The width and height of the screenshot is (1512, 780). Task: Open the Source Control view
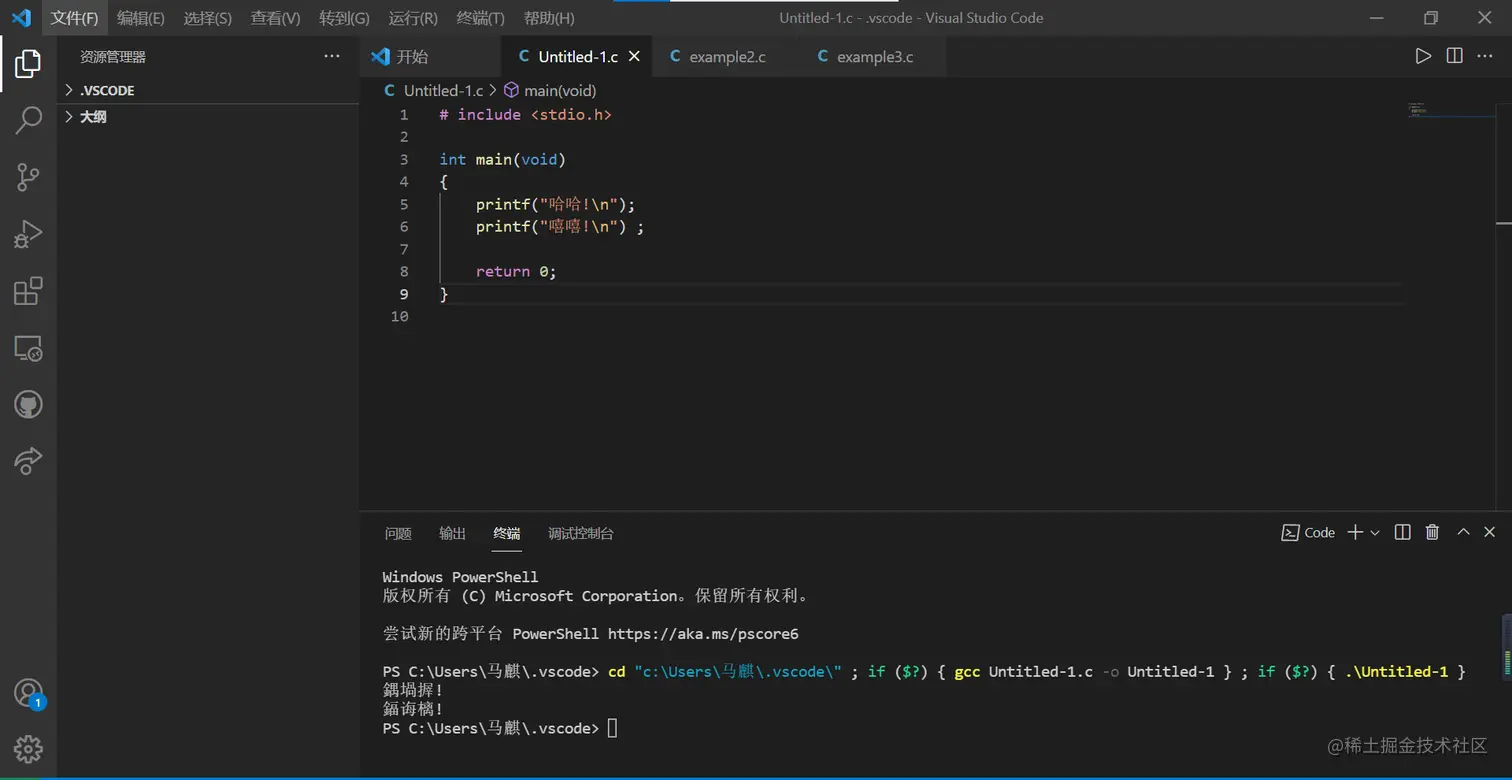(27, 177)
